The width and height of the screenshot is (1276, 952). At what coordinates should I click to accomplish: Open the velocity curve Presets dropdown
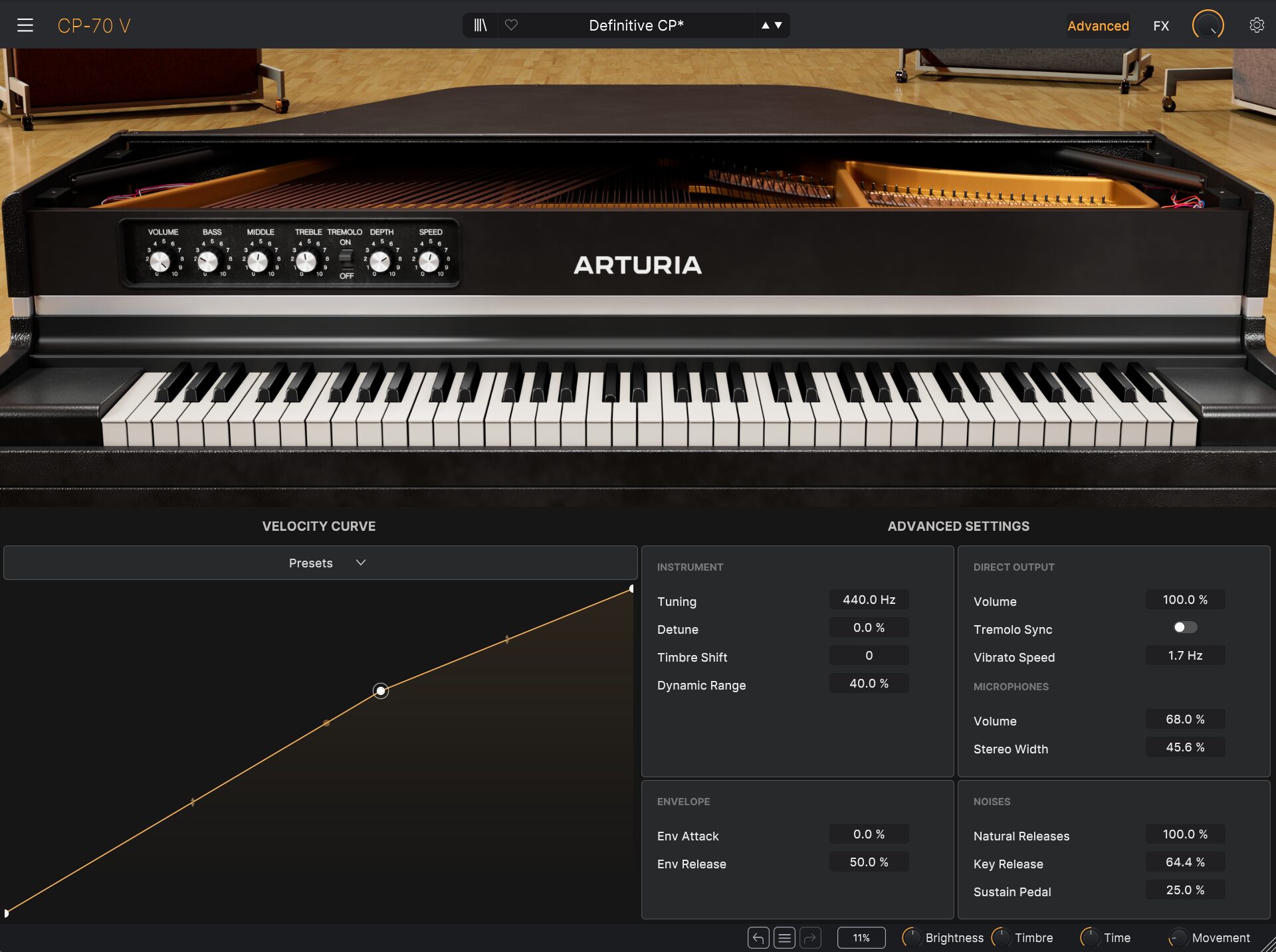click(x=320, y=563)
